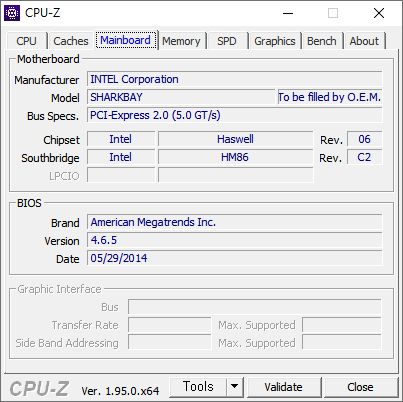Image resolution: width=403 pixels, height=402 pixels.
Task: Click the Manufacturer label
Action: click(x=47, y=80)
